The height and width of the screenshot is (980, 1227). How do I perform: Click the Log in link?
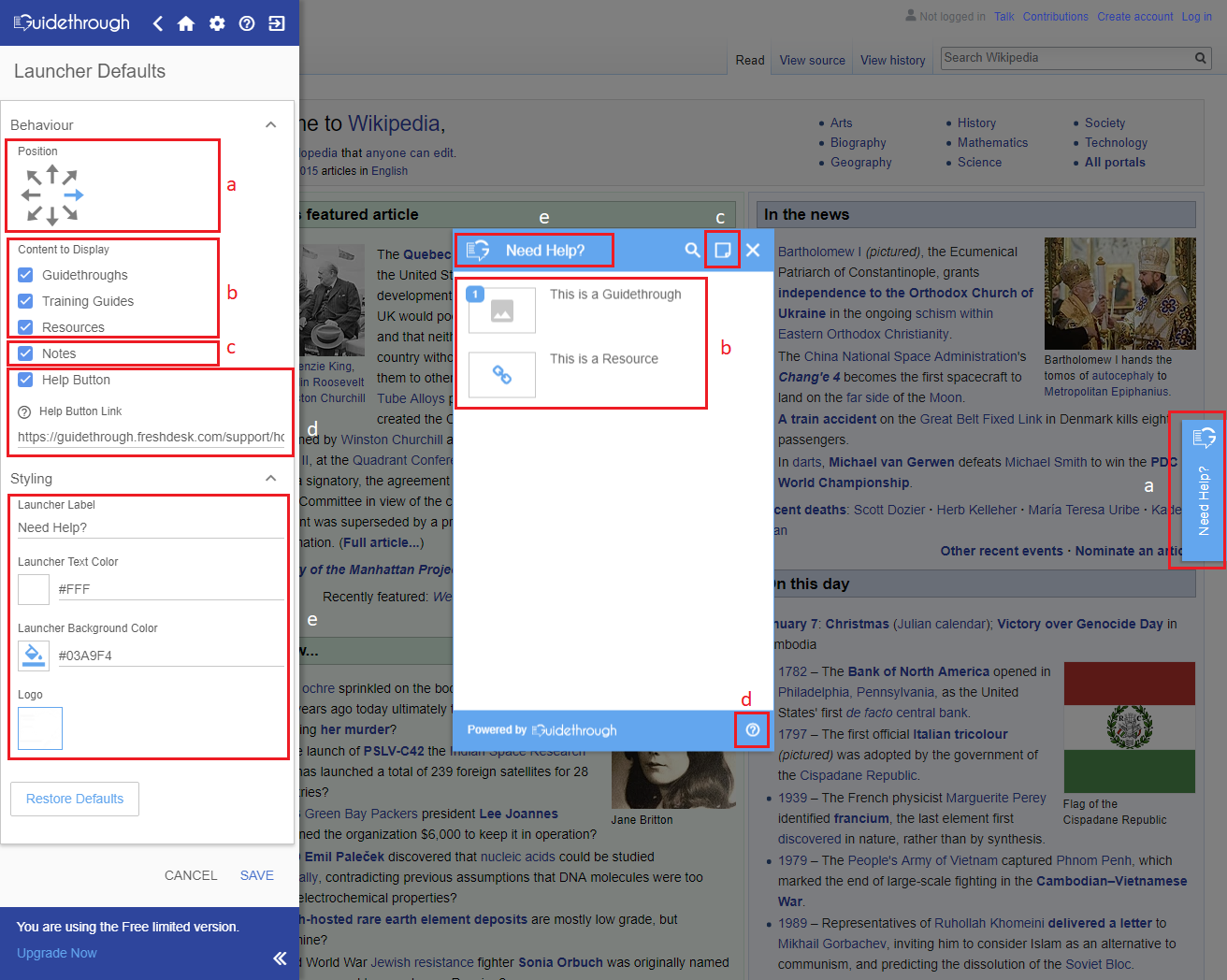[x=1197, y=17]
